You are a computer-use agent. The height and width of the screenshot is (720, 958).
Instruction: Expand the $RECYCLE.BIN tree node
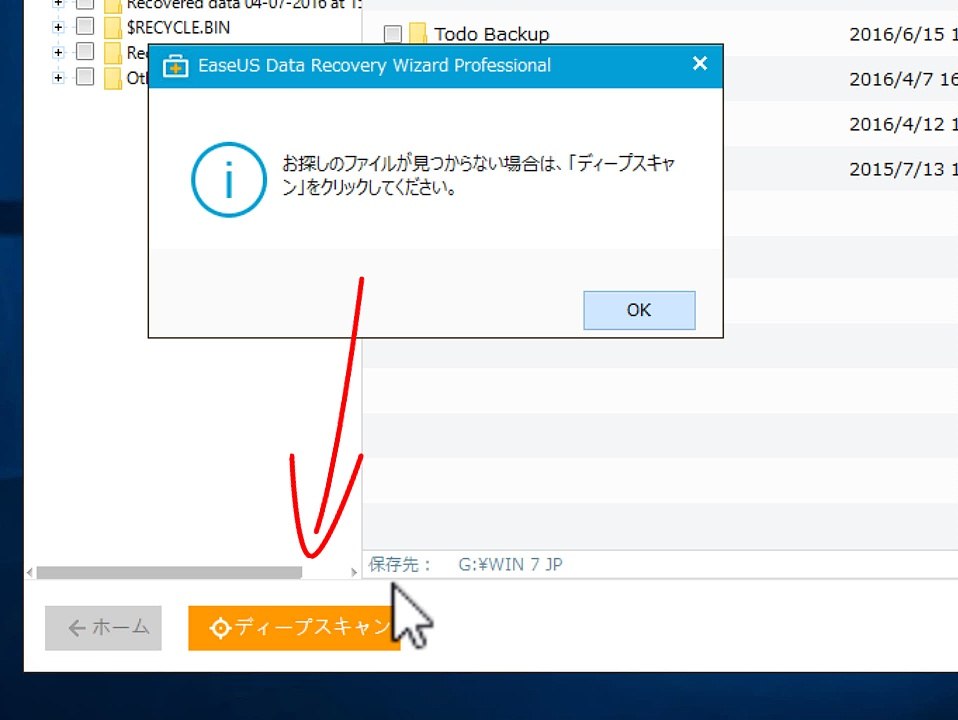click(x=58, y=26)
